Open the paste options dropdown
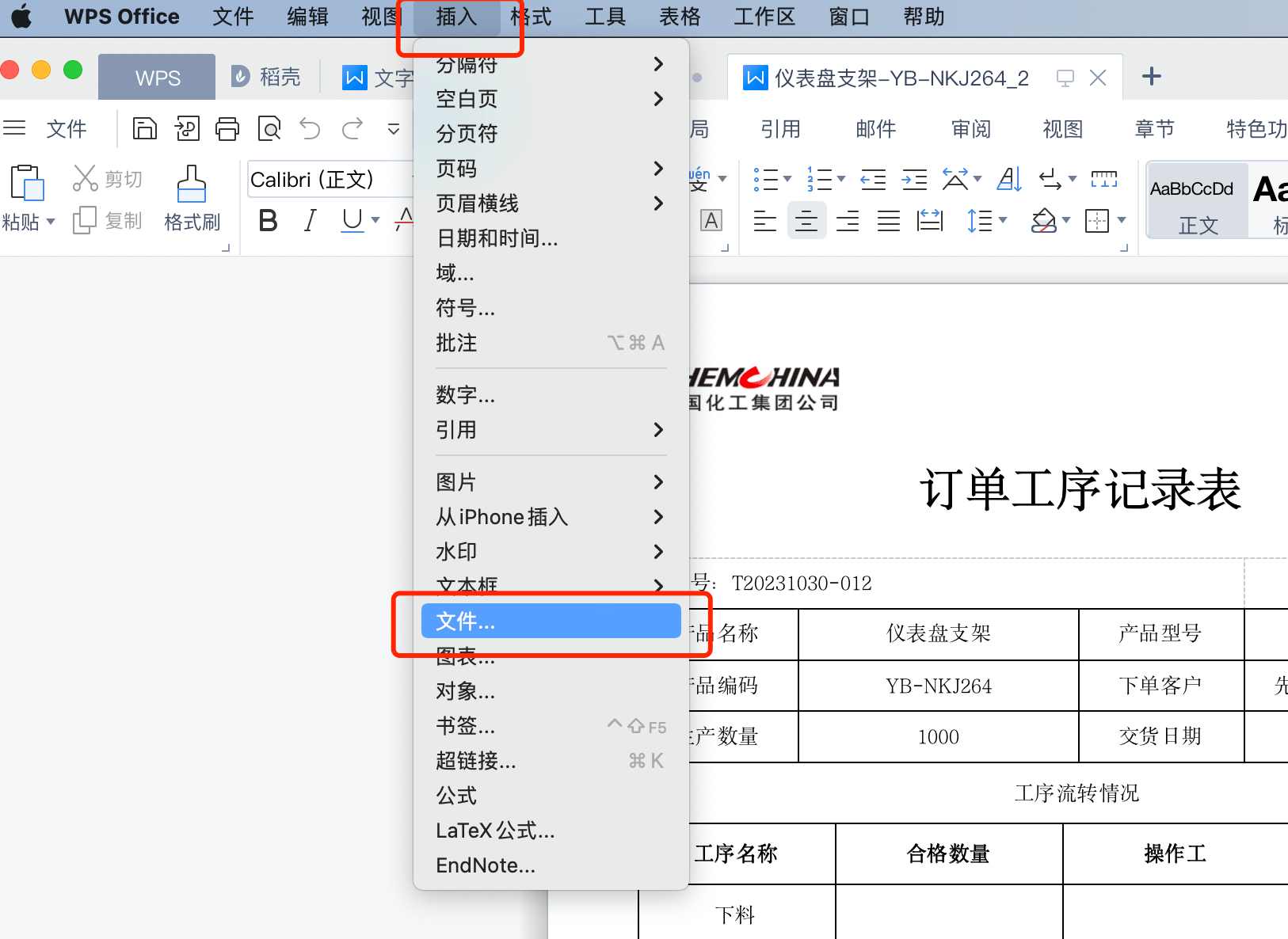Image resolution: width=1288 pixels, height=939 pixels. (50, 222)
